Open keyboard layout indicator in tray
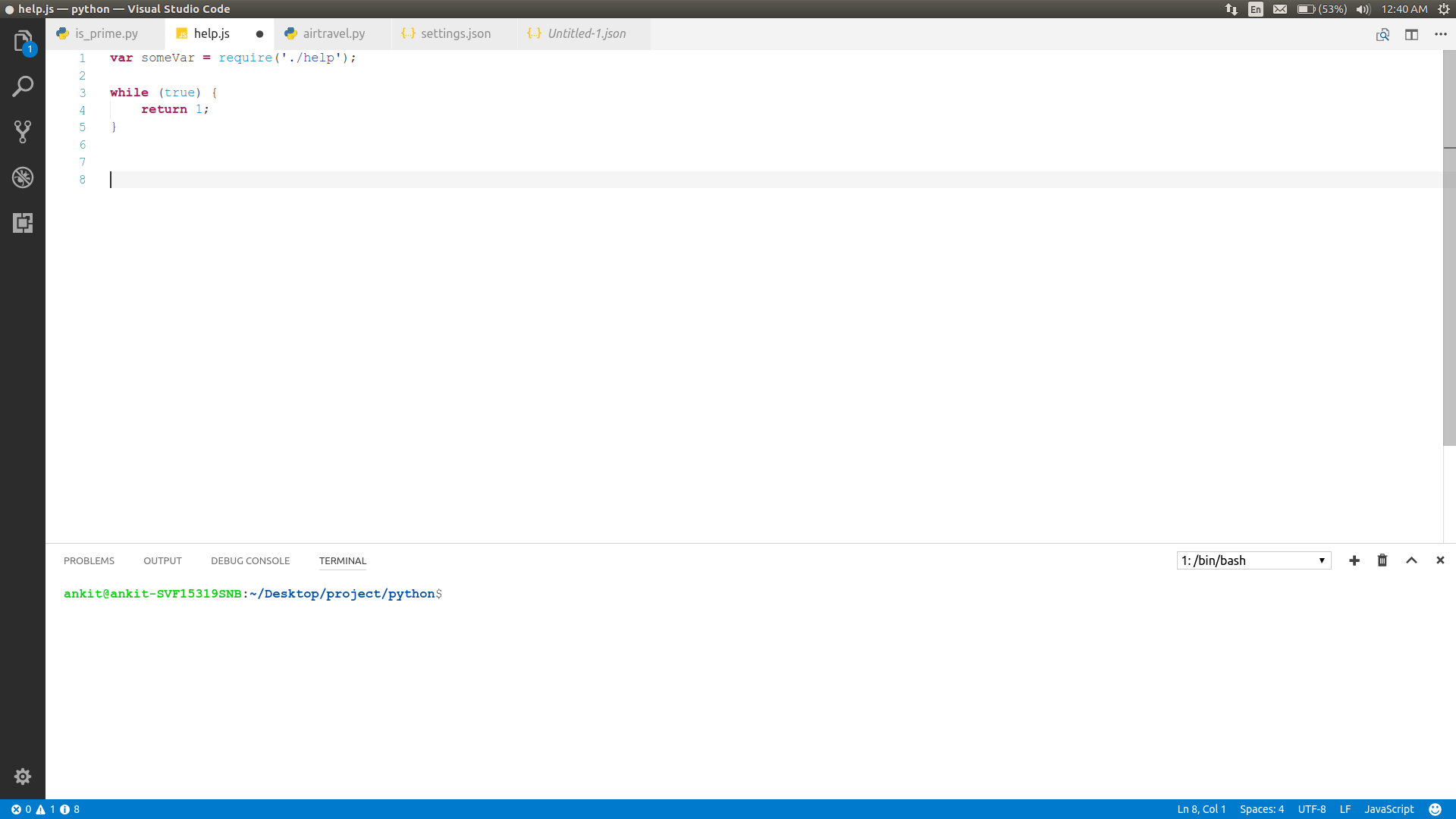Image resolution: width=1456 pixels, height=819 pixels. coord(1256,9)
